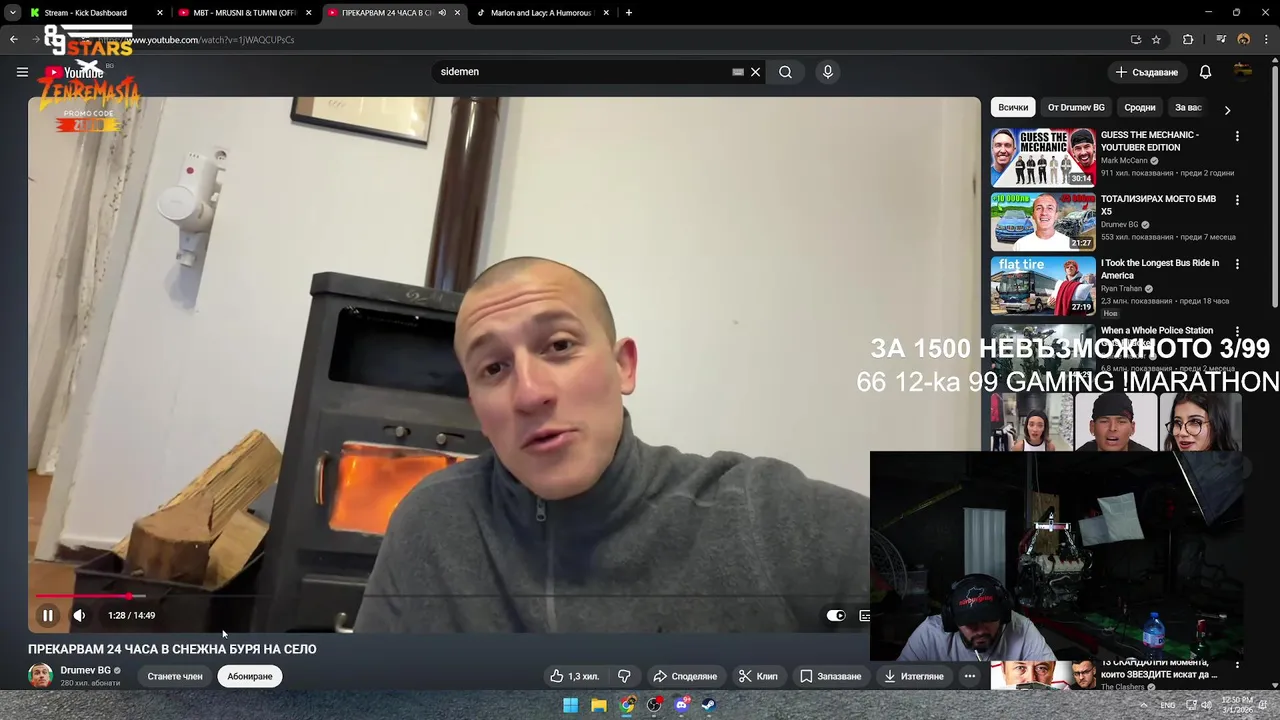Start voice search with the microphone

(827, 72)
